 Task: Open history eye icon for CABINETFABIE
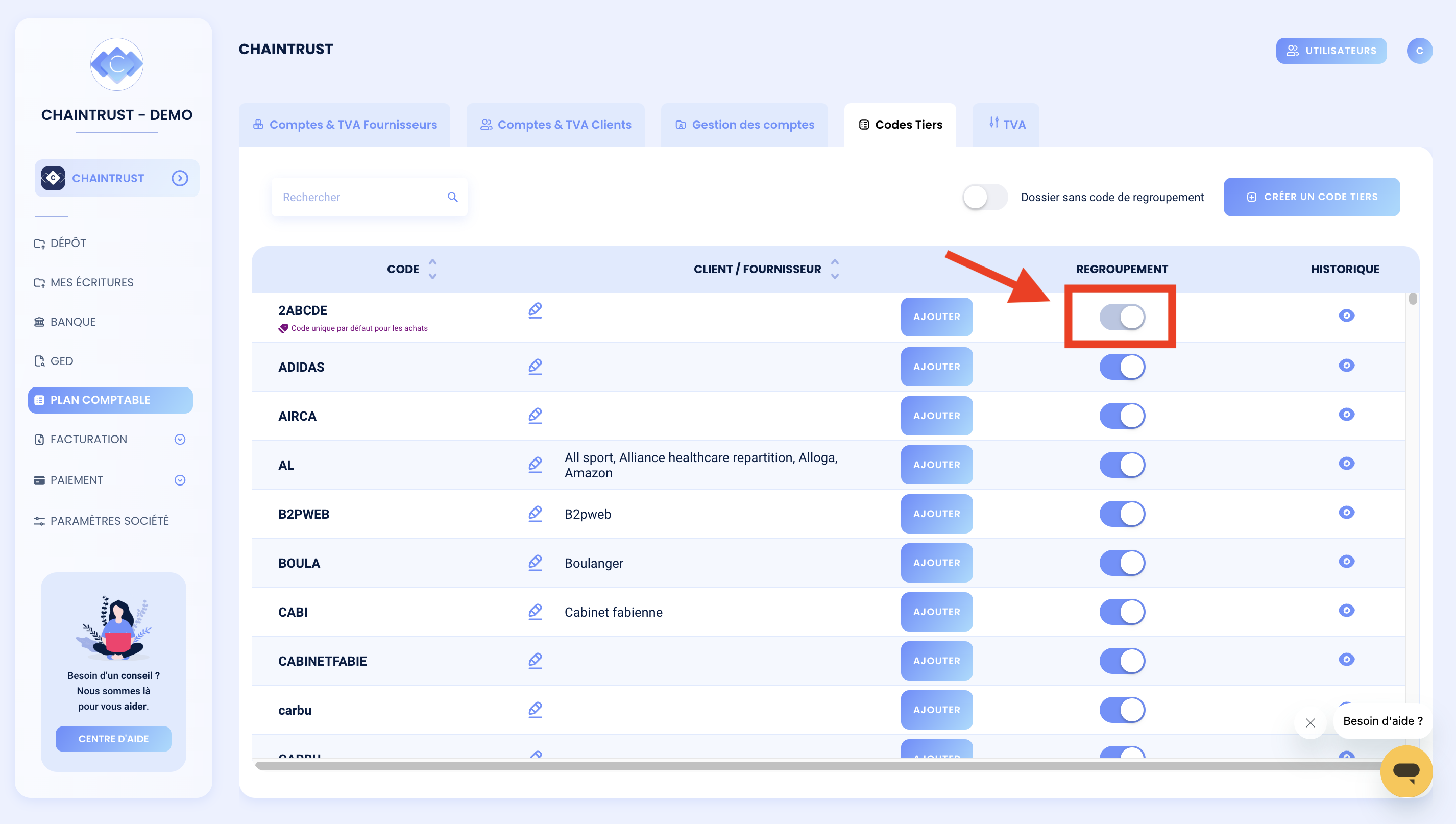1346,659
